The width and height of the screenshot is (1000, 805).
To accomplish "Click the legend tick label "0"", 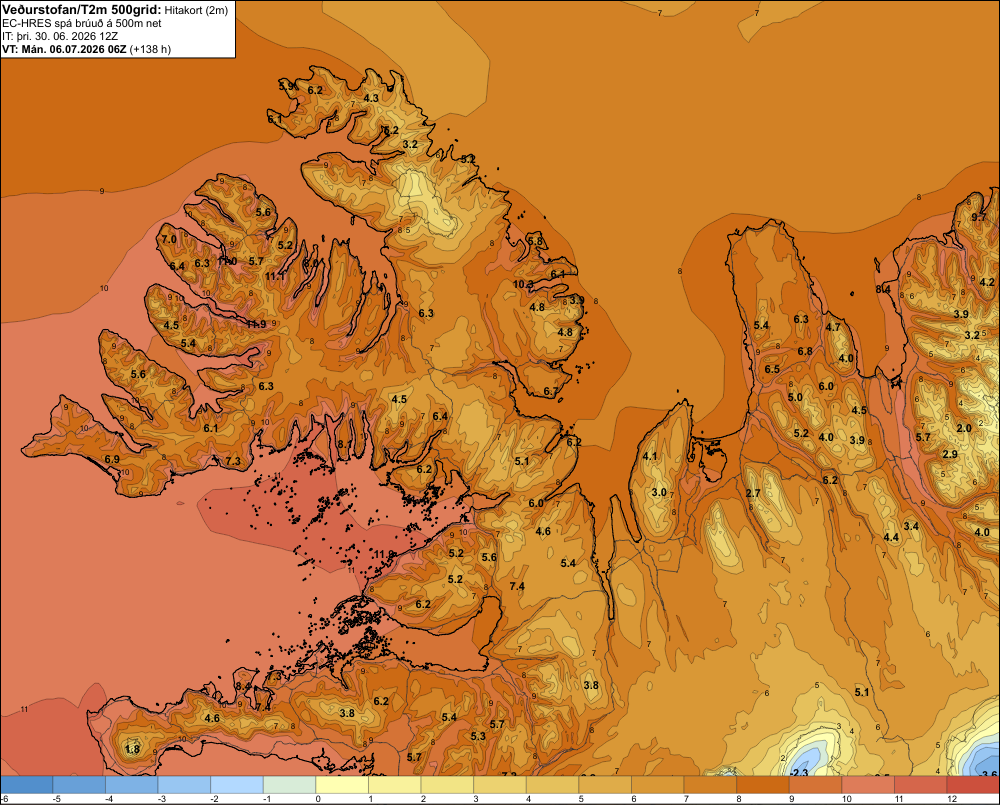I will [x=318, y=799].
